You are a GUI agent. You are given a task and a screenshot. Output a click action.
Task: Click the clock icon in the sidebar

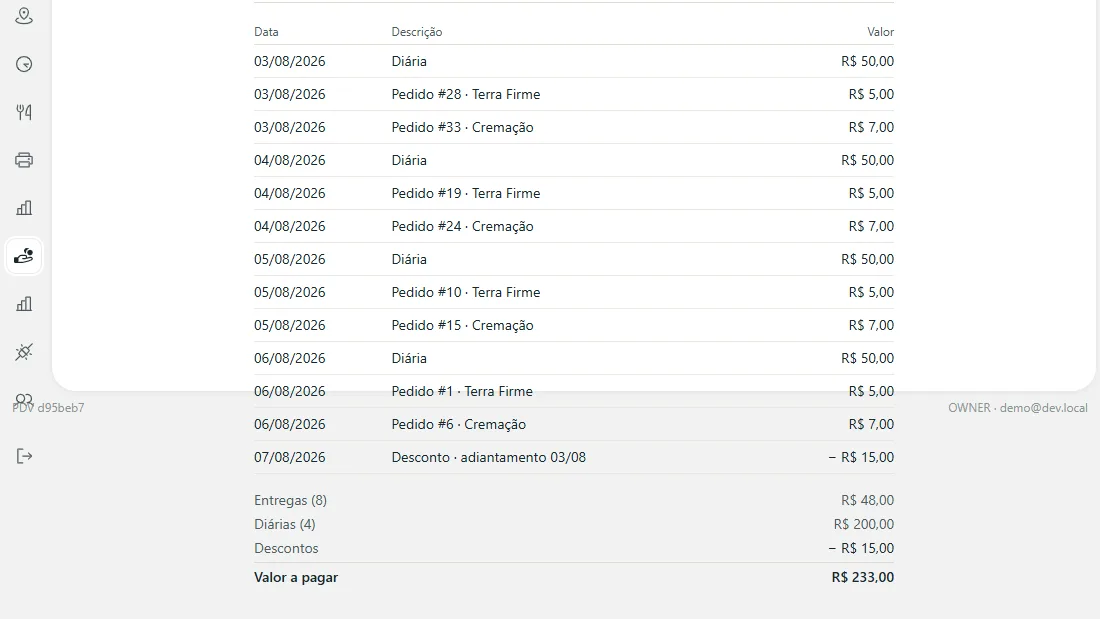(24, 64)
